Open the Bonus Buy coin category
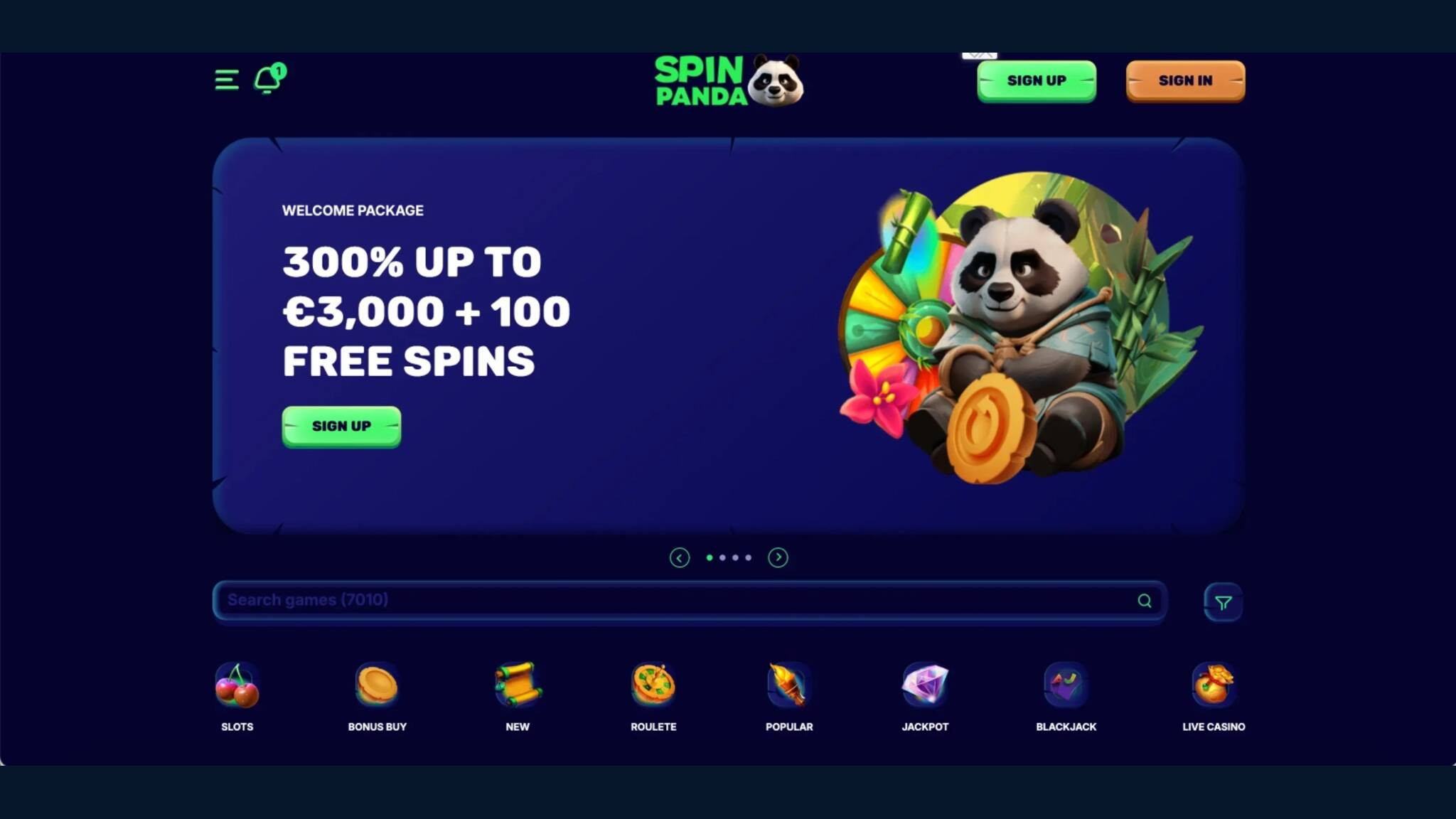 tap(377, 697)
